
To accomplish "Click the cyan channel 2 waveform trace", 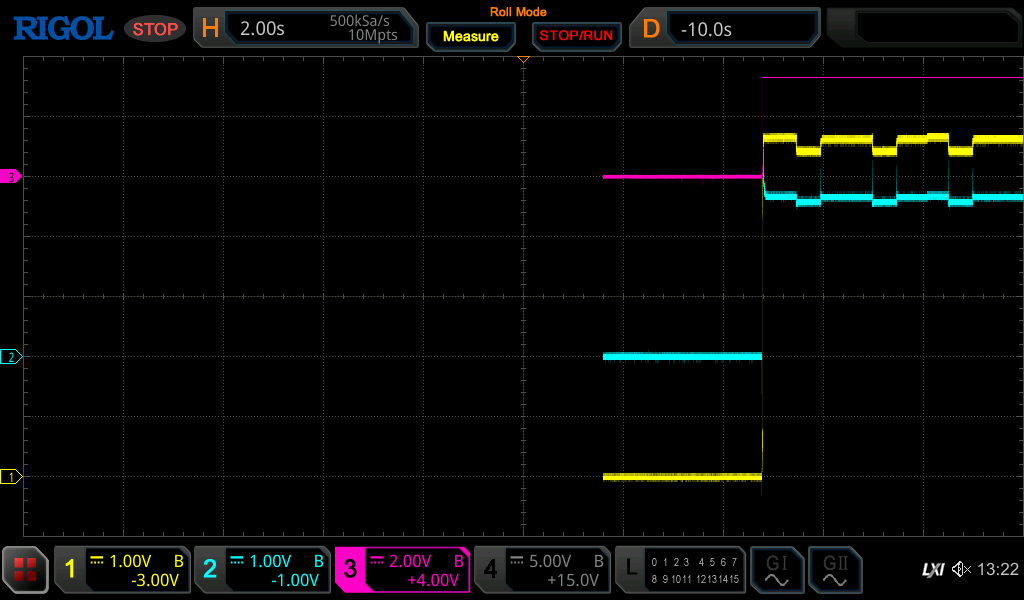I will click(682, 356).
